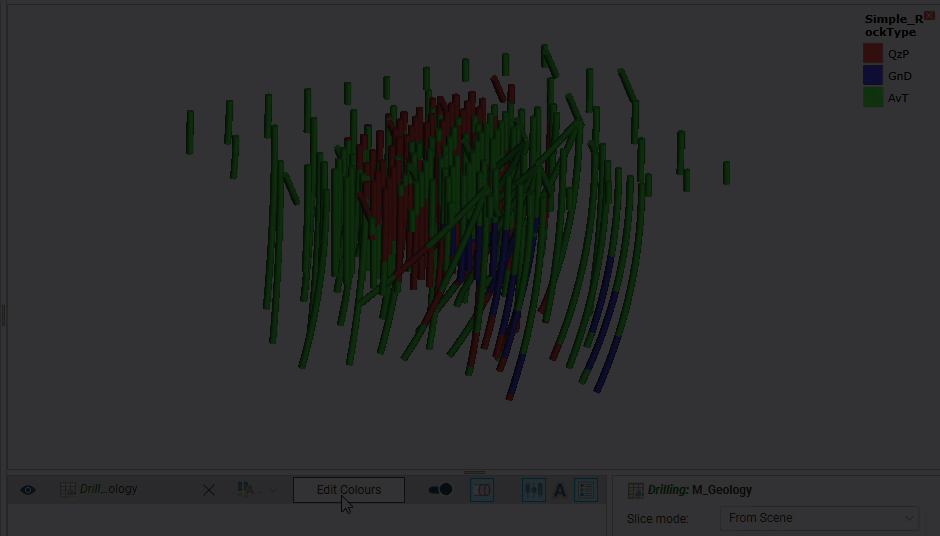Screen dimensions: 940x536
Task: Click the splitter handle above the shape list
Action: click(474, 472)
